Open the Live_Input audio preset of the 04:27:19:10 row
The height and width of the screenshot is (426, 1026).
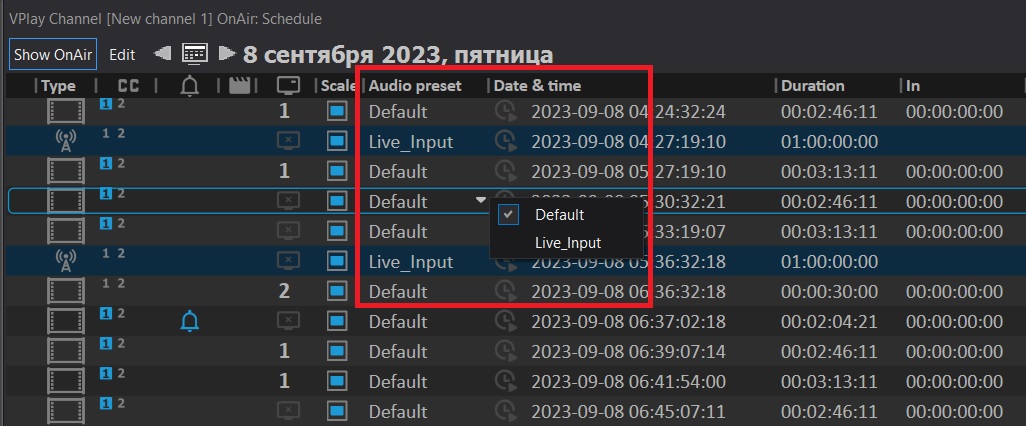[411, 142]
